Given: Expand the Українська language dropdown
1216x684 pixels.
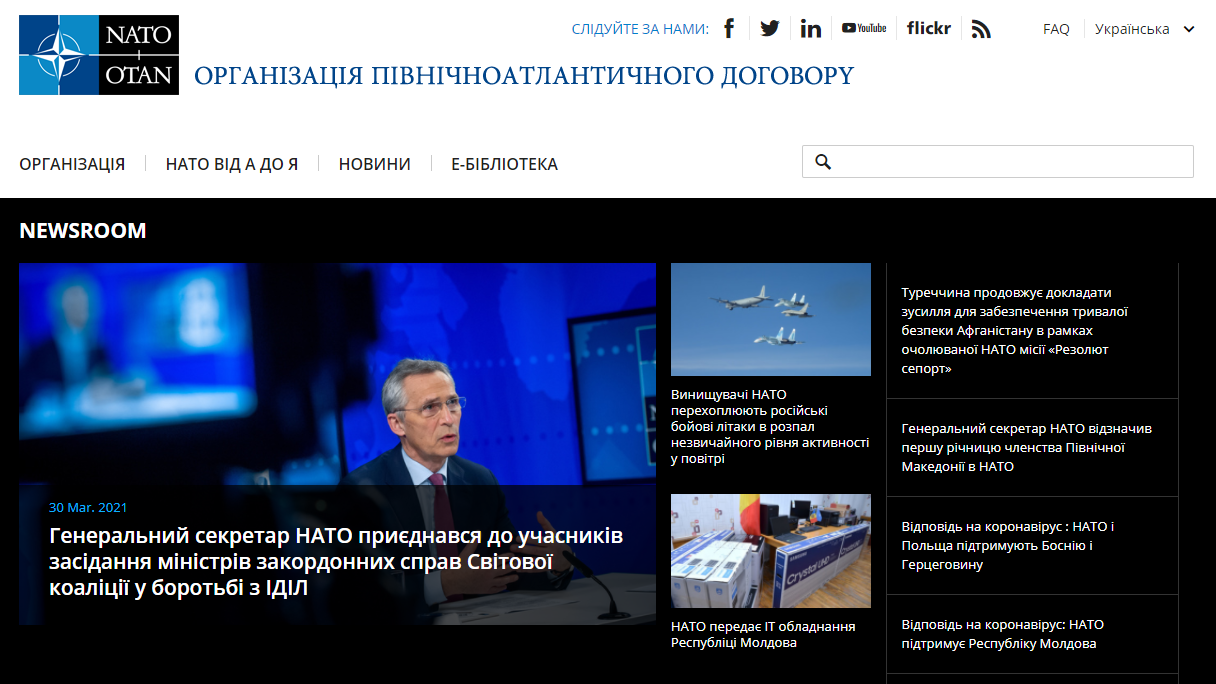Looking at the screenshot, I should coord(1144,29).
